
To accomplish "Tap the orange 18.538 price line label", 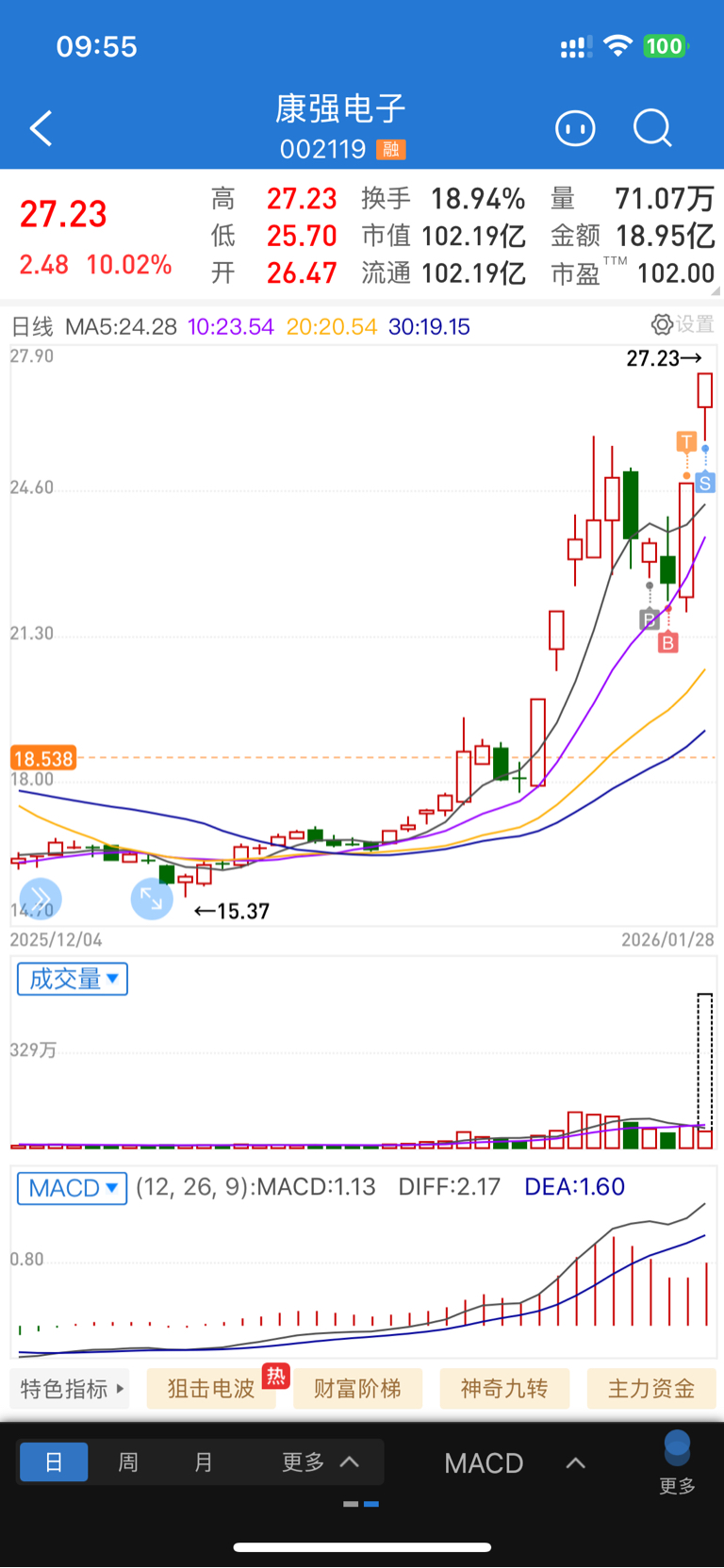I will coord(42,758).
